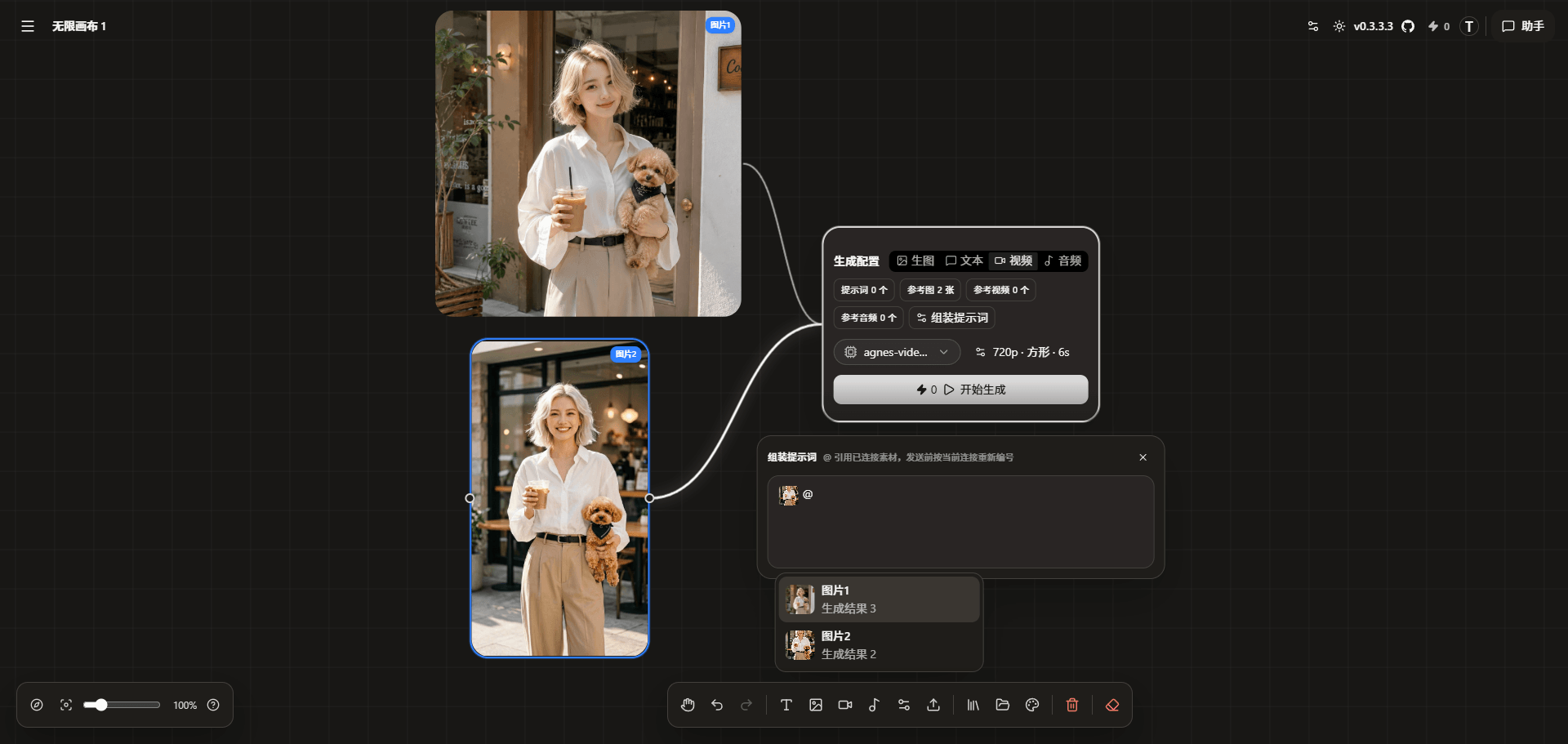Select 图片1 生成结果 3 from mention list
The image size is (1568, 744).
click(x=879, y=599)
